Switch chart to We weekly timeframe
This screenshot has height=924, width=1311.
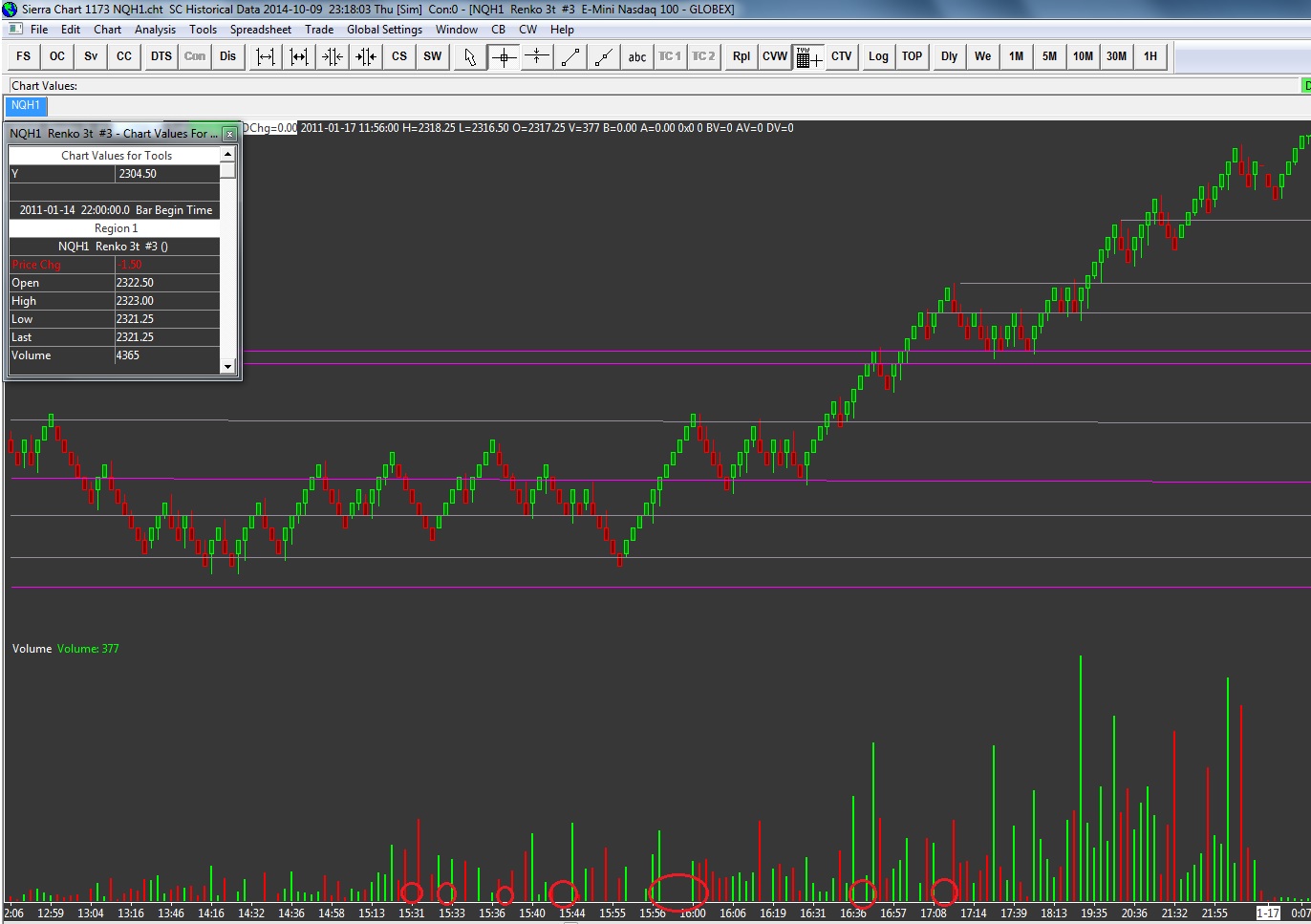click(983, 56)
